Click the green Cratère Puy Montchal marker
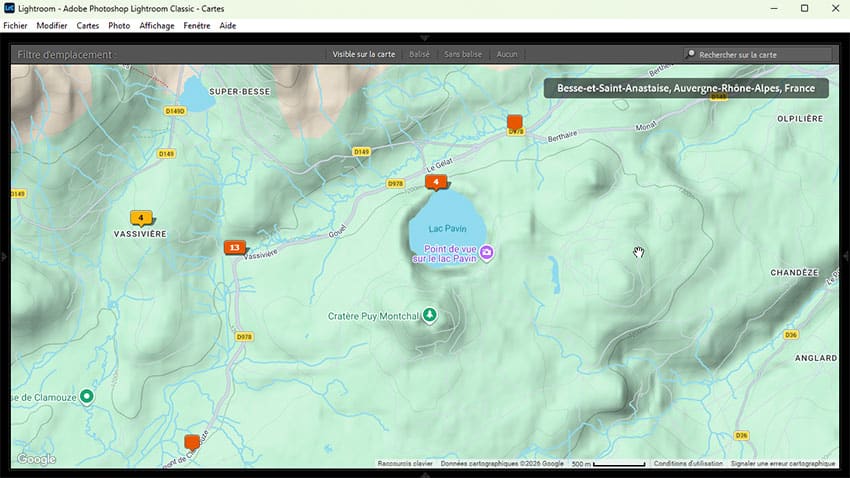 430,316
